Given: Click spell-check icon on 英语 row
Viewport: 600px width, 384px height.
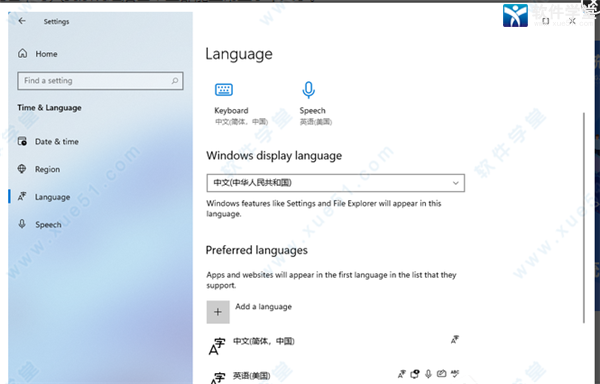Looking at the screenshot, I should pyautogui.click(x=455, y=373).
